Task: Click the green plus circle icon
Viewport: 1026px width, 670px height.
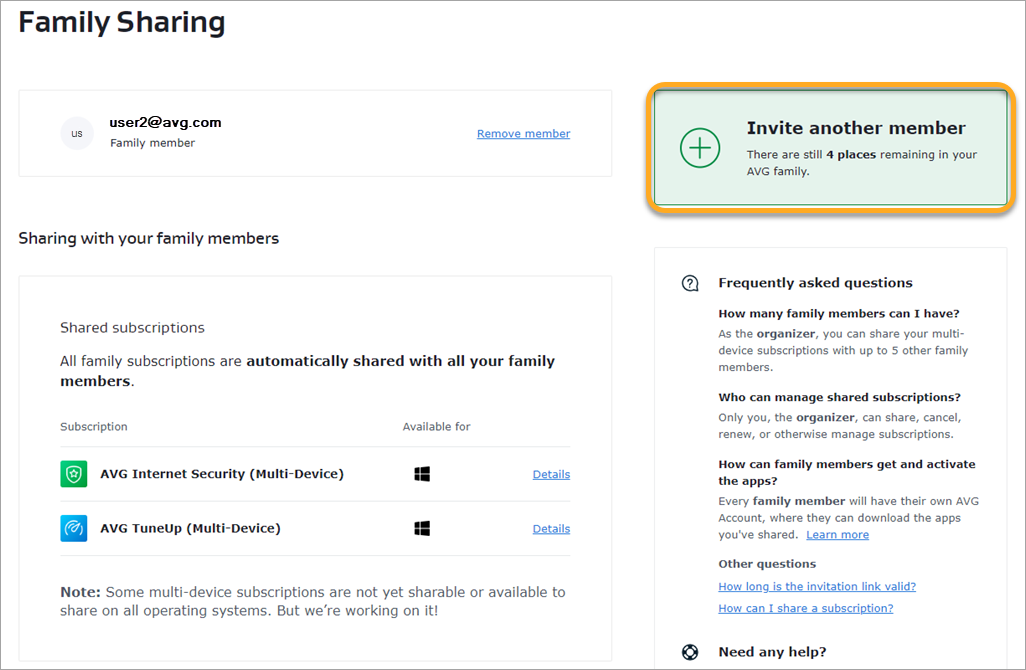Action: pyautogui.click(x=700, y=148)
